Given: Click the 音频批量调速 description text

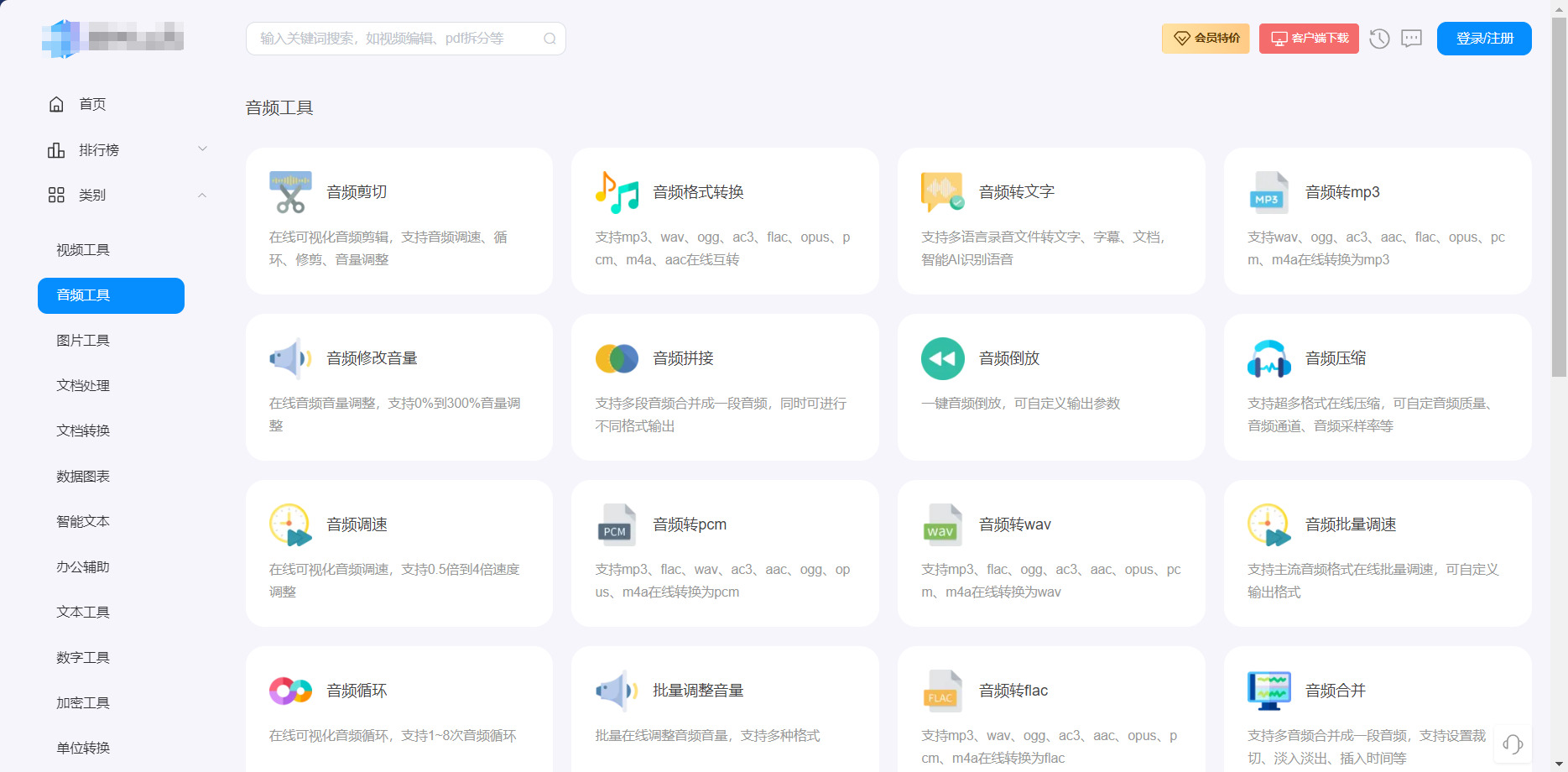Looking at the screenshot, I should pos(1373,581).
